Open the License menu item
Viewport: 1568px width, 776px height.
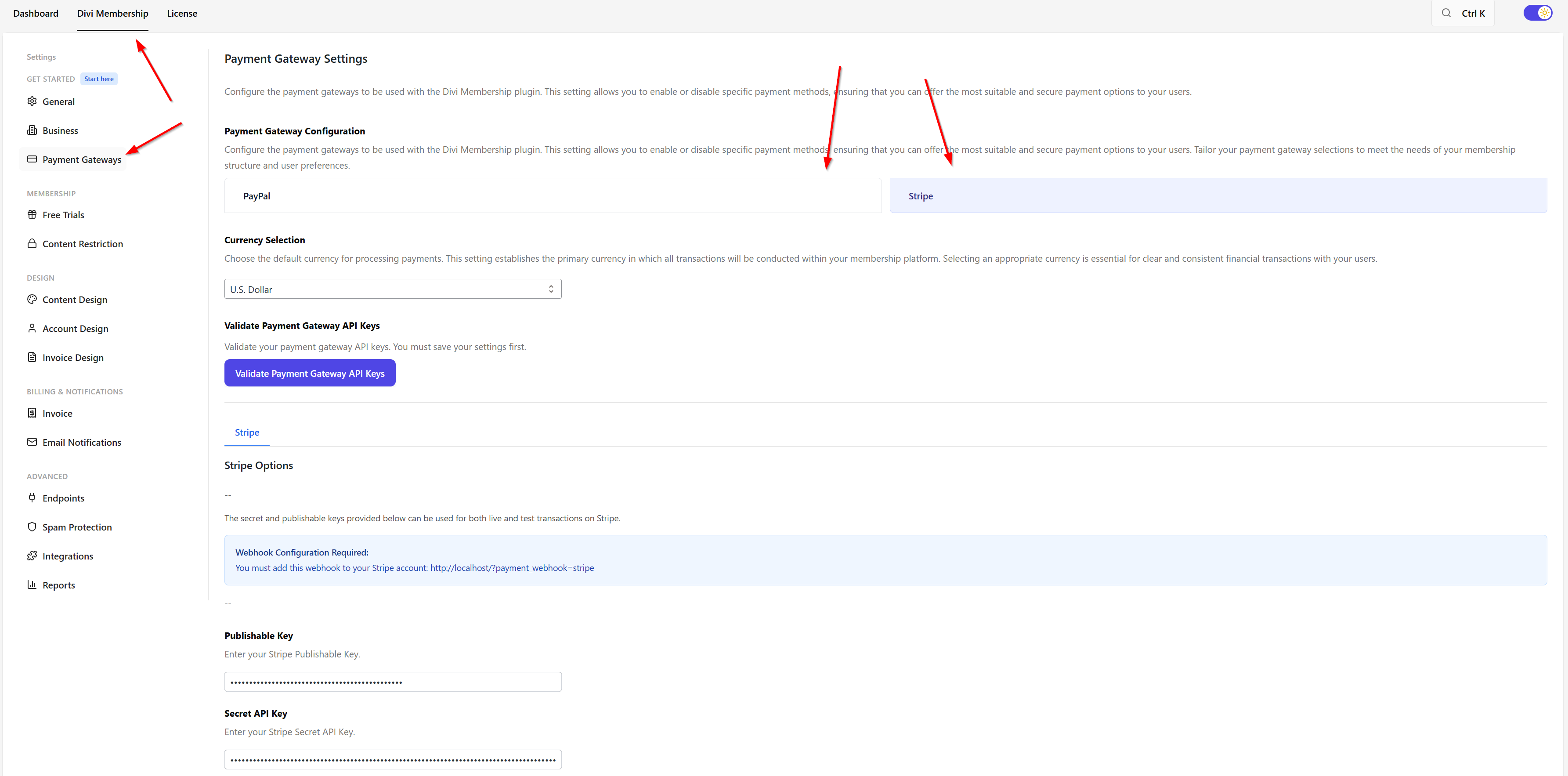[x=181, y=13]
